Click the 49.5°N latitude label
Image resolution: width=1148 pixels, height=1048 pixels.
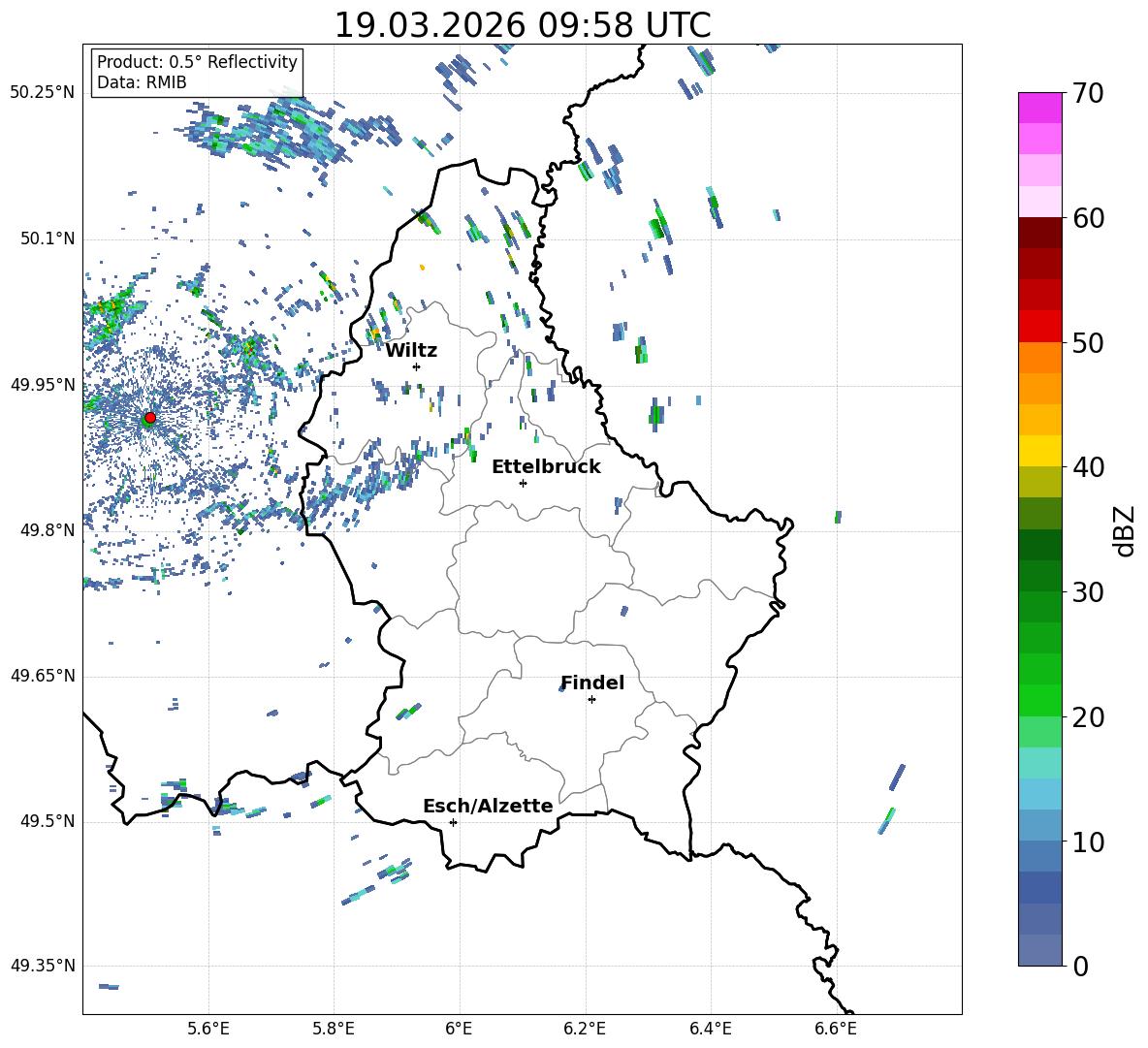click(x=47, y=821)
